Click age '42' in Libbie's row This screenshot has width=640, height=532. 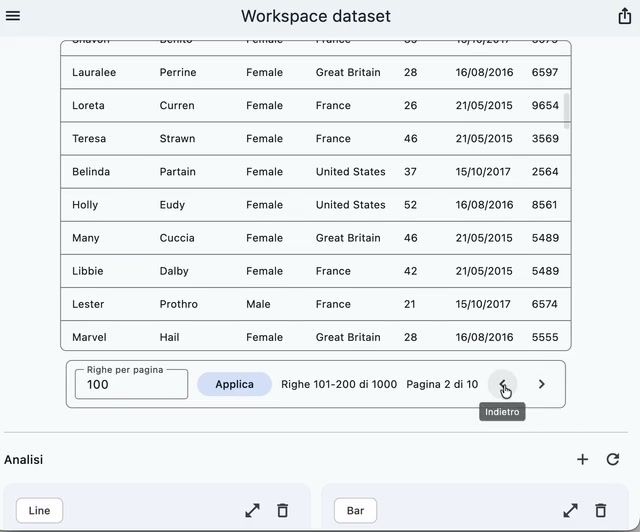point(411,271)
